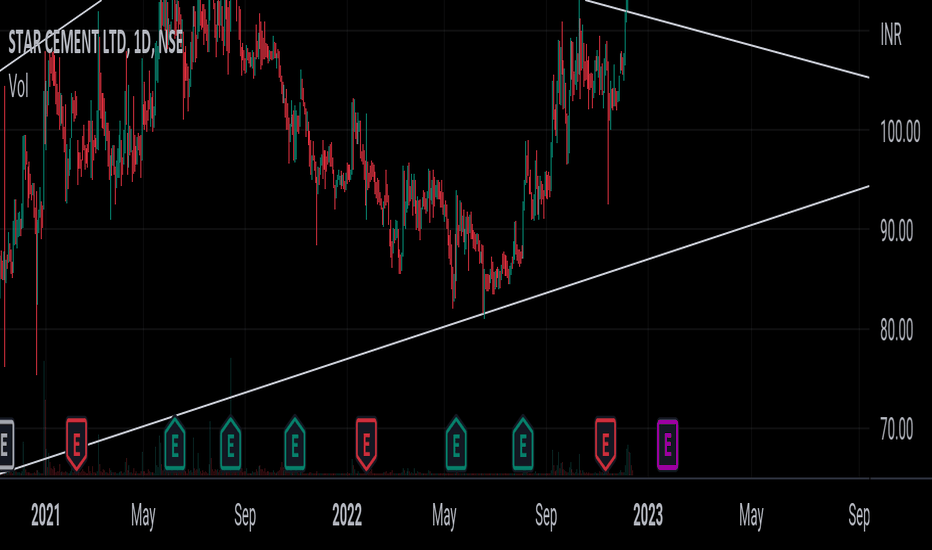
Task: Click the 80.00 price axis label
Action: tap(896, 329)
